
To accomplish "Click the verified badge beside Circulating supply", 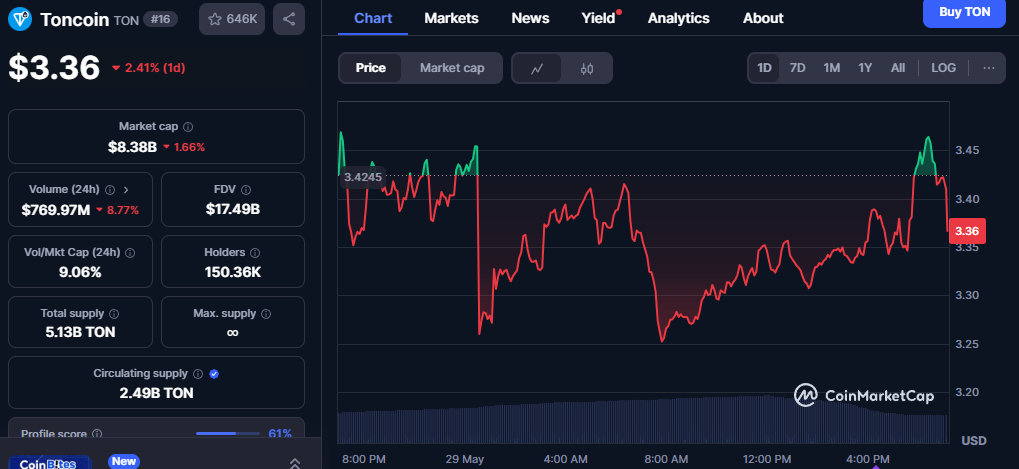I will [214, 374].
